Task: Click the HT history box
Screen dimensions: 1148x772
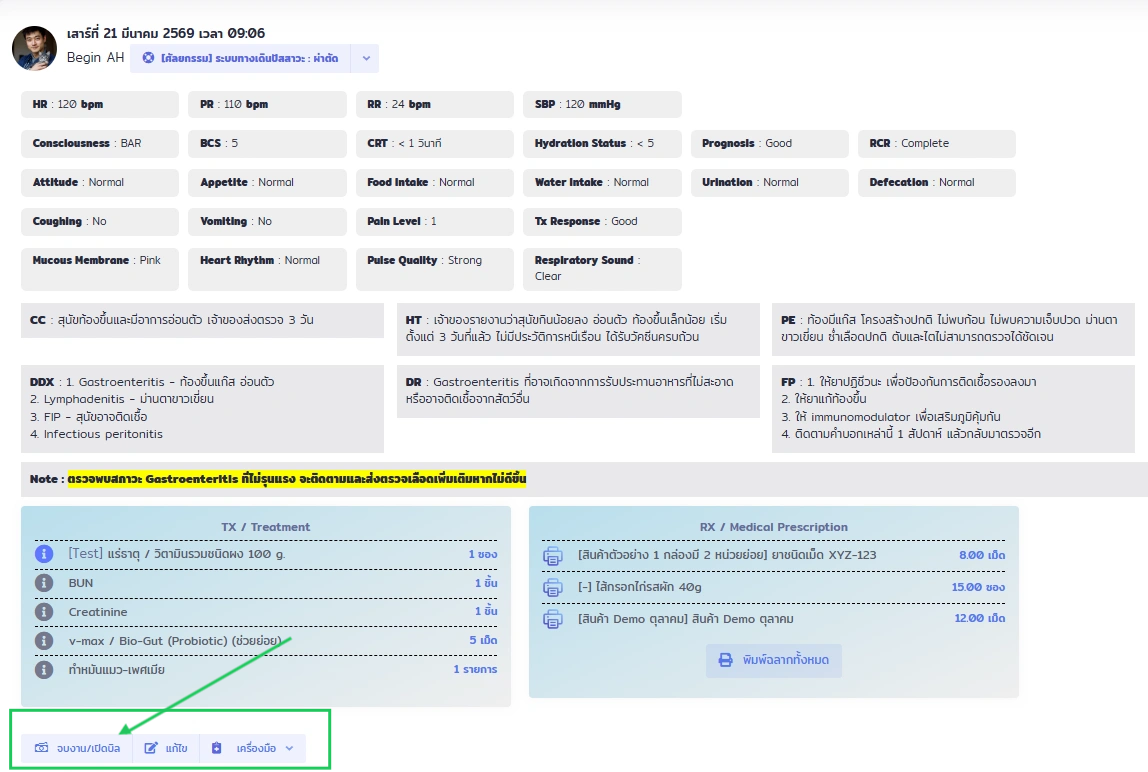Action: coord(578,329)
